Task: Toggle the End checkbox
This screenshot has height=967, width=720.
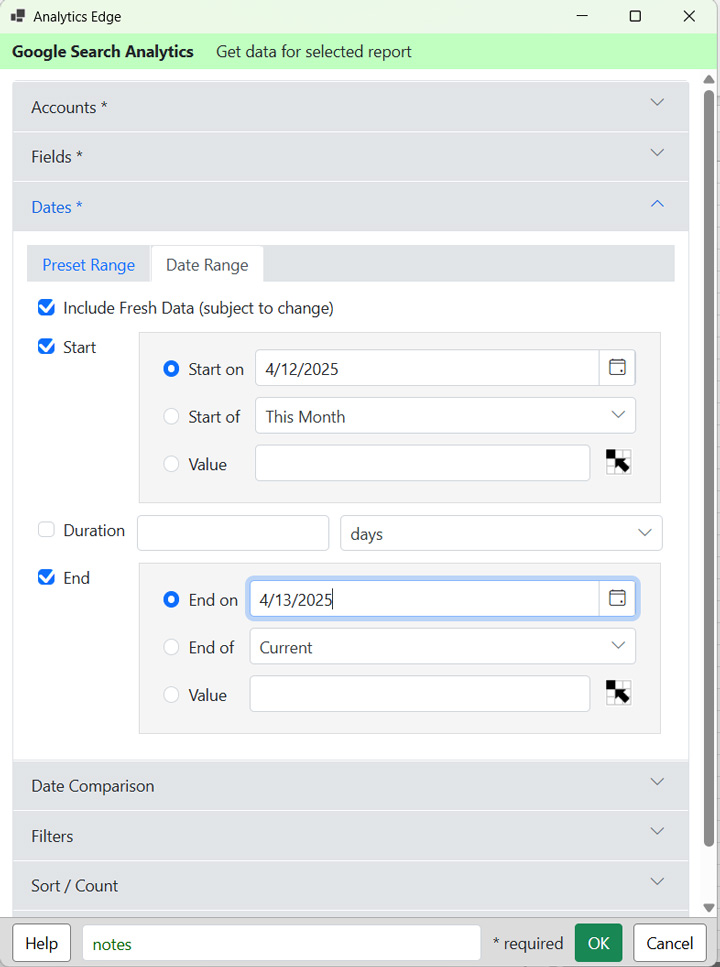Action: (46, 577)
